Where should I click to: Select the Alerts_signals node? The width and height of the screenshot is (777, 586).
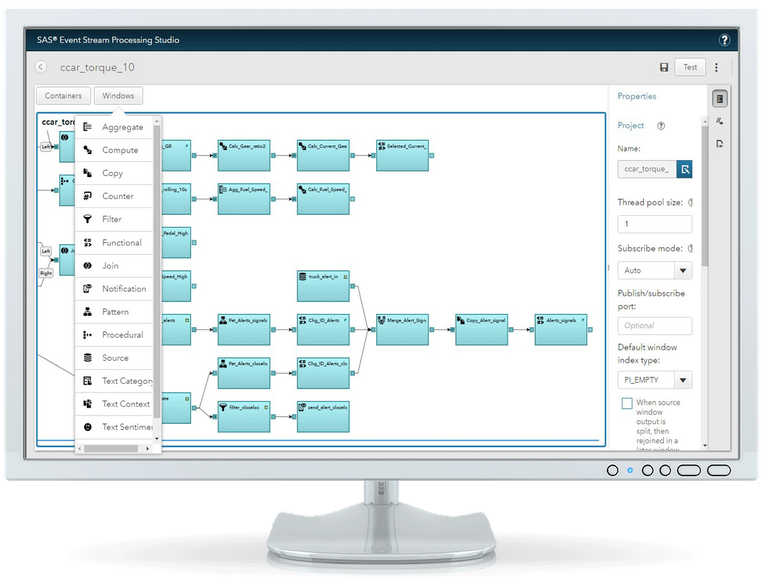561,330
